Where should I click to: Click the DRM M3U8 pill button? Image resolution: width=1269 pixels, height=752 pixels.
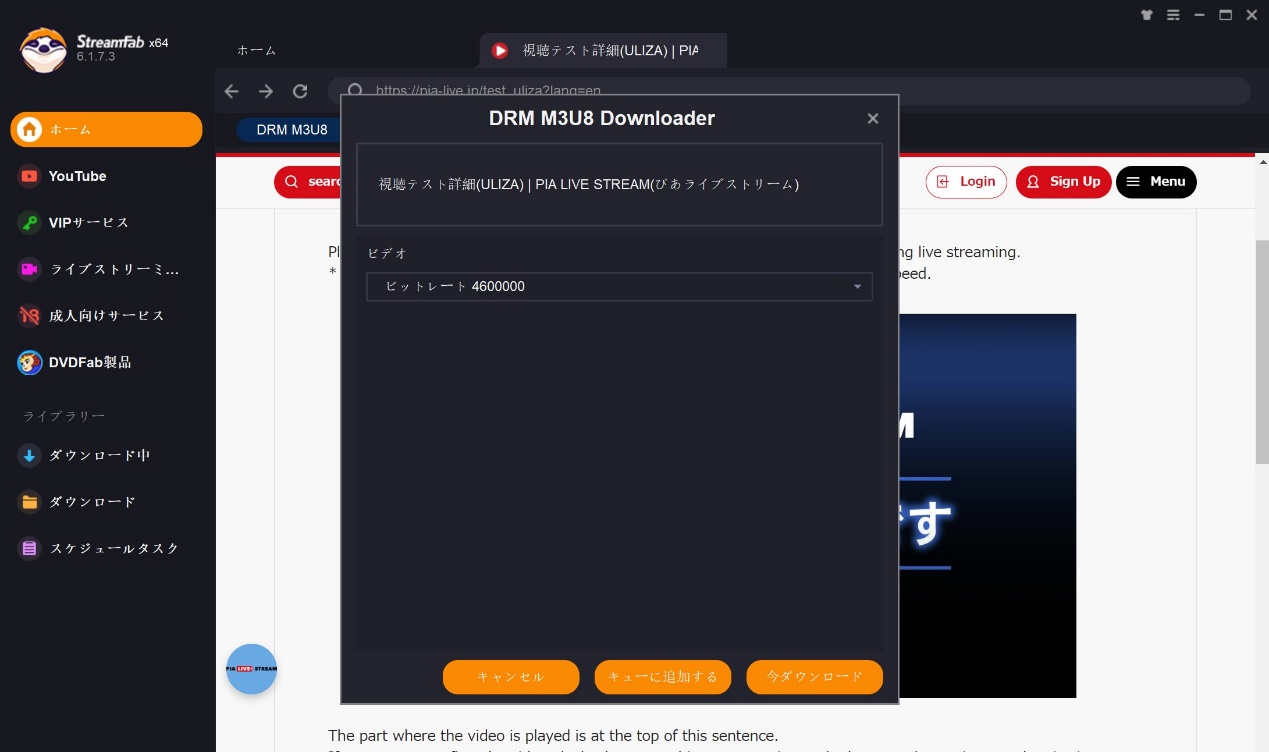pos(291,130)
